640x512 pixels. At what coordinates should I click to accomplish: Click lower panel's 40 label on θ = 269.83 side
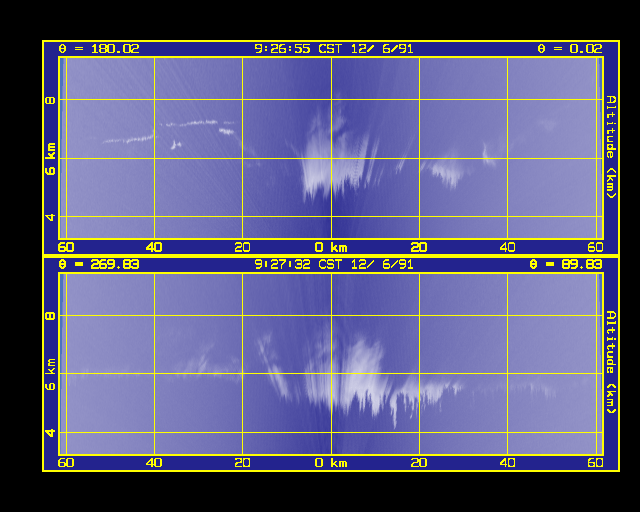[154, 463]
